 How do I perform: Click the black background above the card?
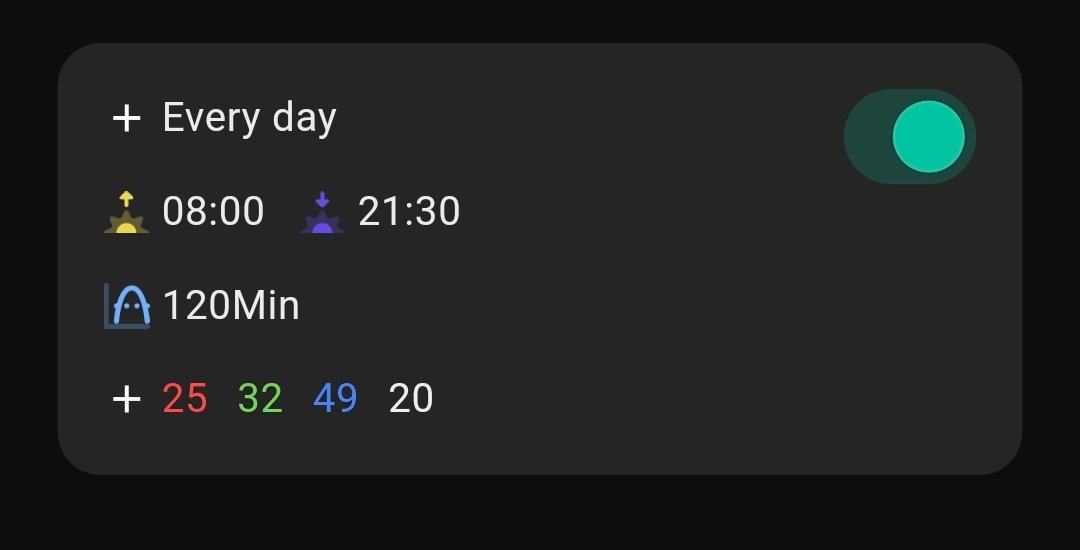pyautogui.click(x=540, y=20)
